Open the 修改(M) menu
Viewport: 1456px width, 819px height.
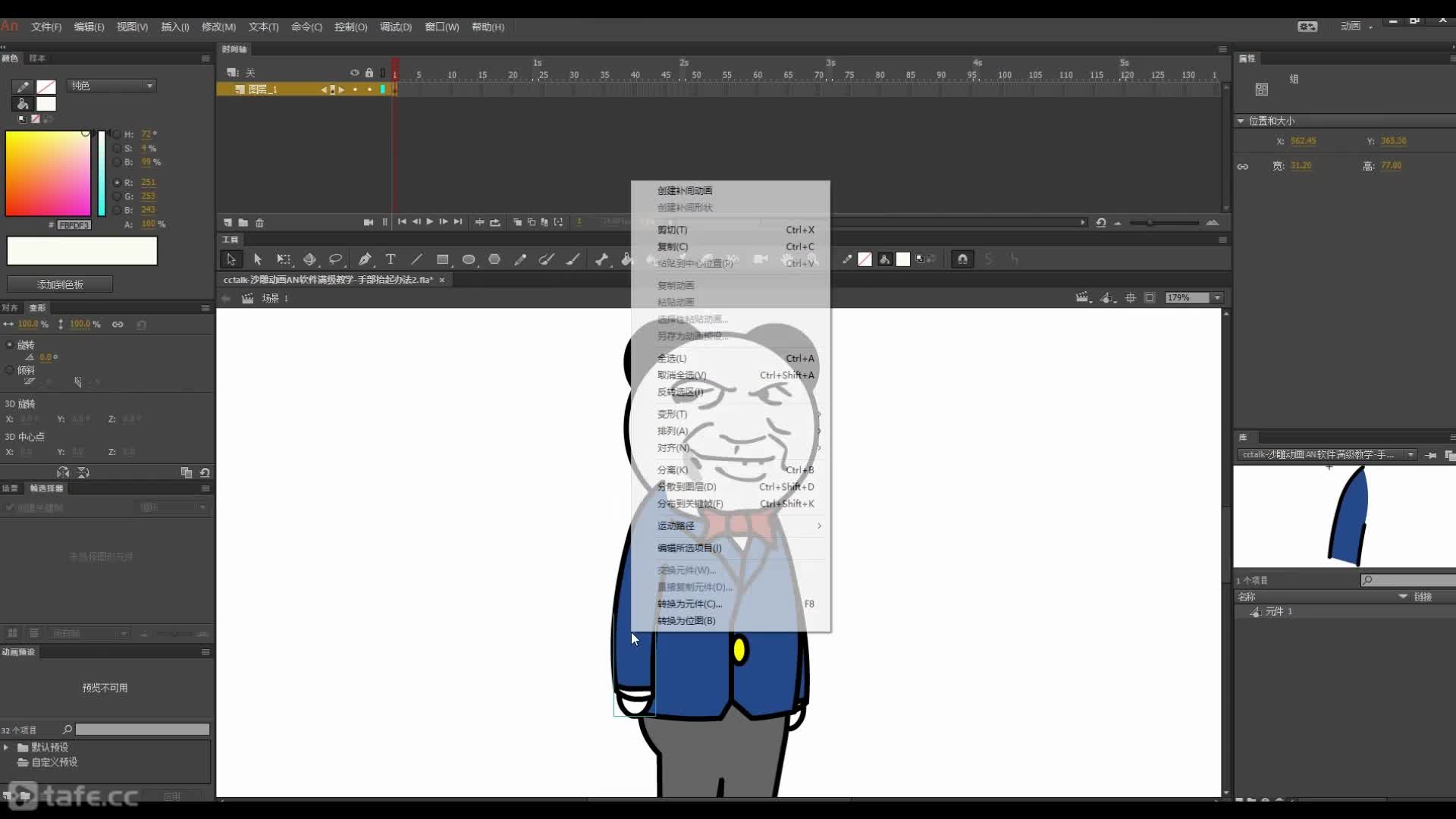[218, 27]
